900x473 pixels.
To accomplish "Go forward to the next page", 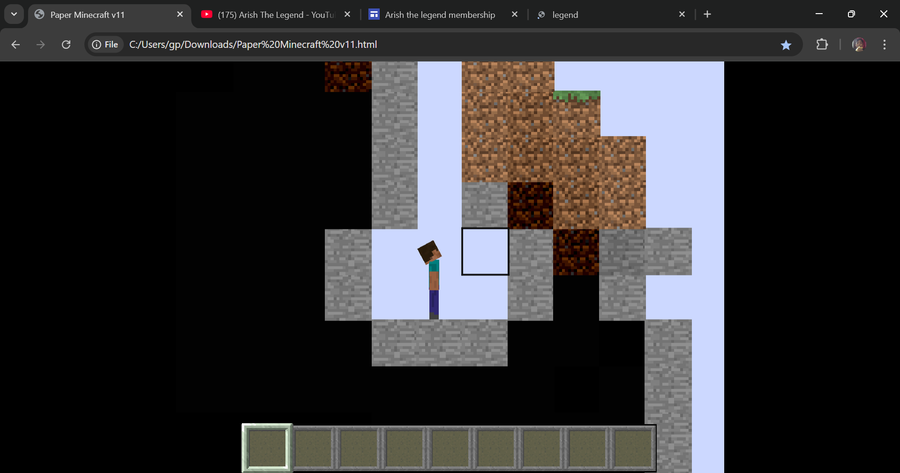I will [40, 44].
